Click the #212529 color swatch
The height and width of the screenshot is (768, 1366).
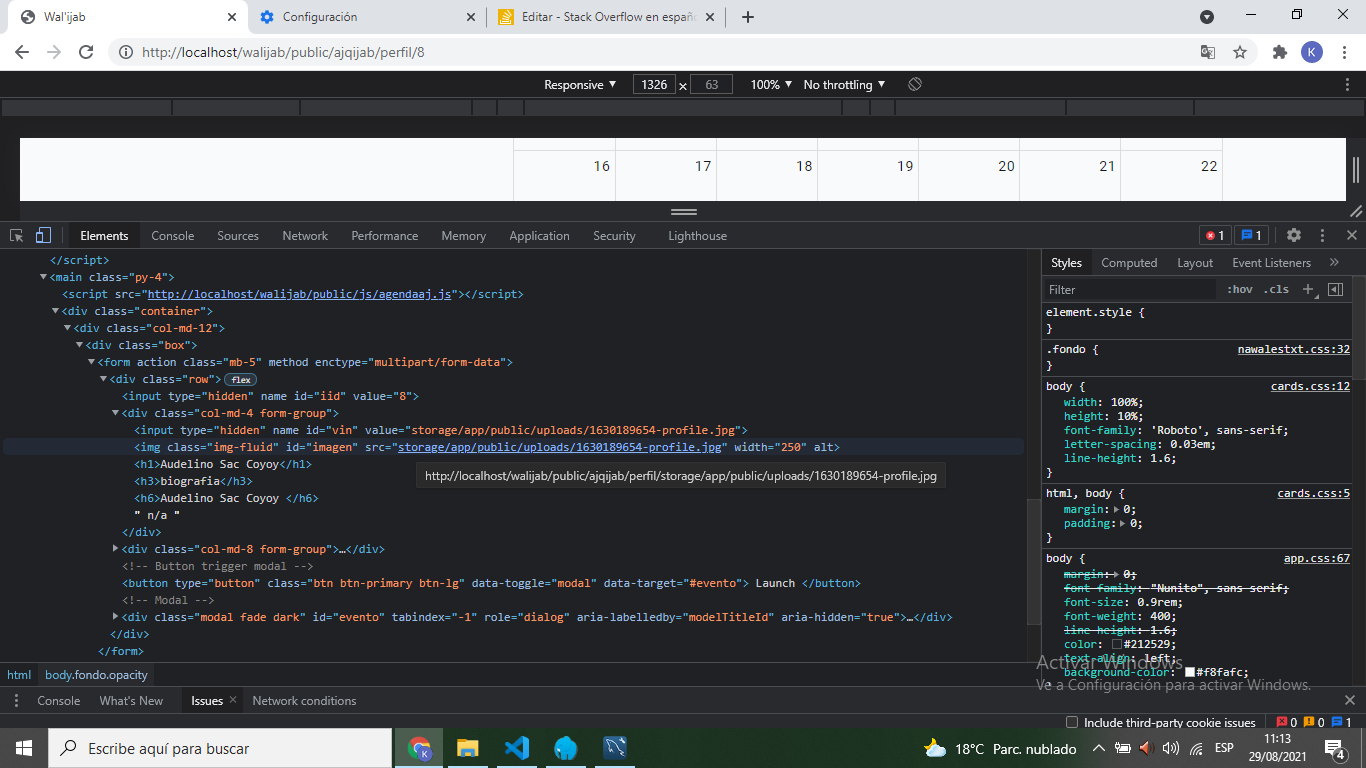(1117, 645)
